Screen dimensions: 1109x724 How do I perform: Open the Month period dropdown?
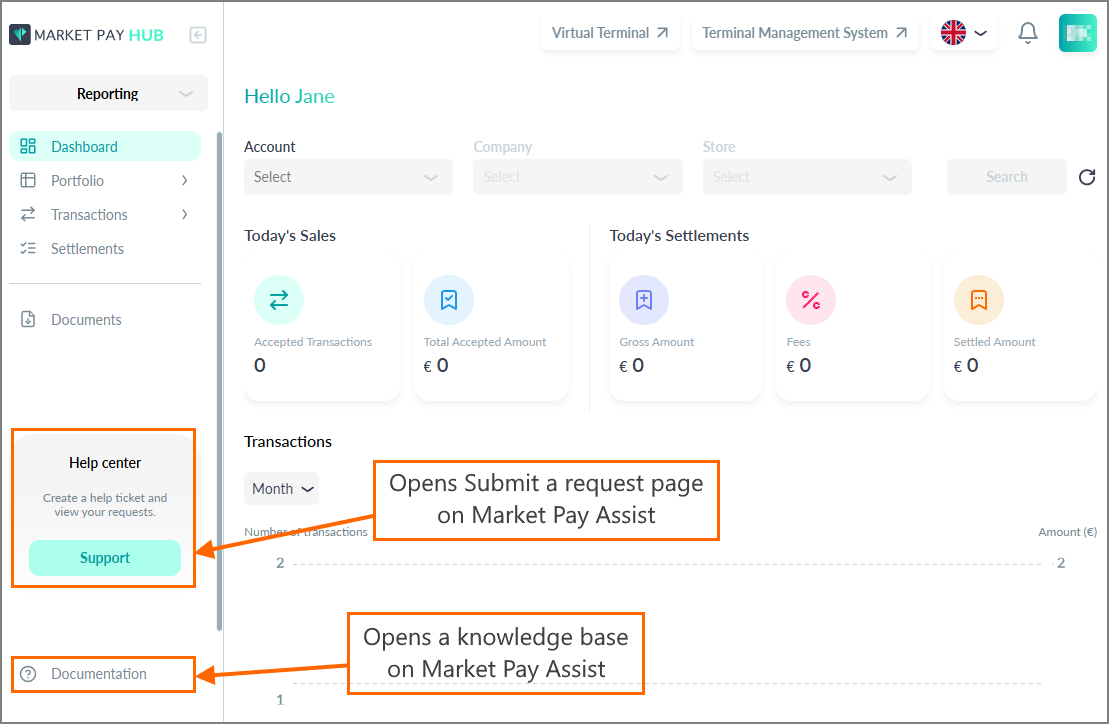[281, 489]
